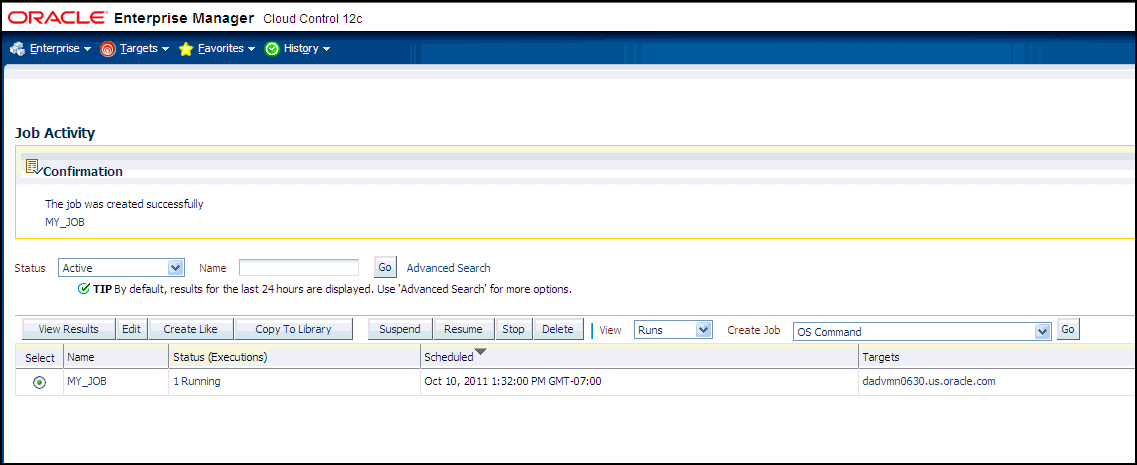Screen dimensions: 1137x465
Task: Open the History menu
Action: (307, 49)
